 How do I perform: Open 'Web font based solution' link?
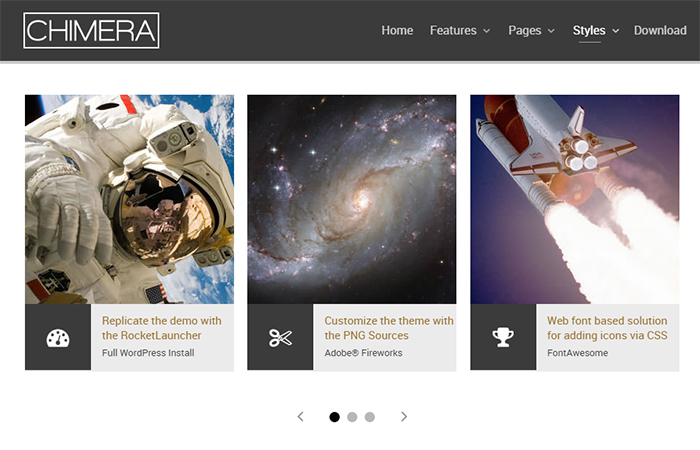click(x=607, y=328)
